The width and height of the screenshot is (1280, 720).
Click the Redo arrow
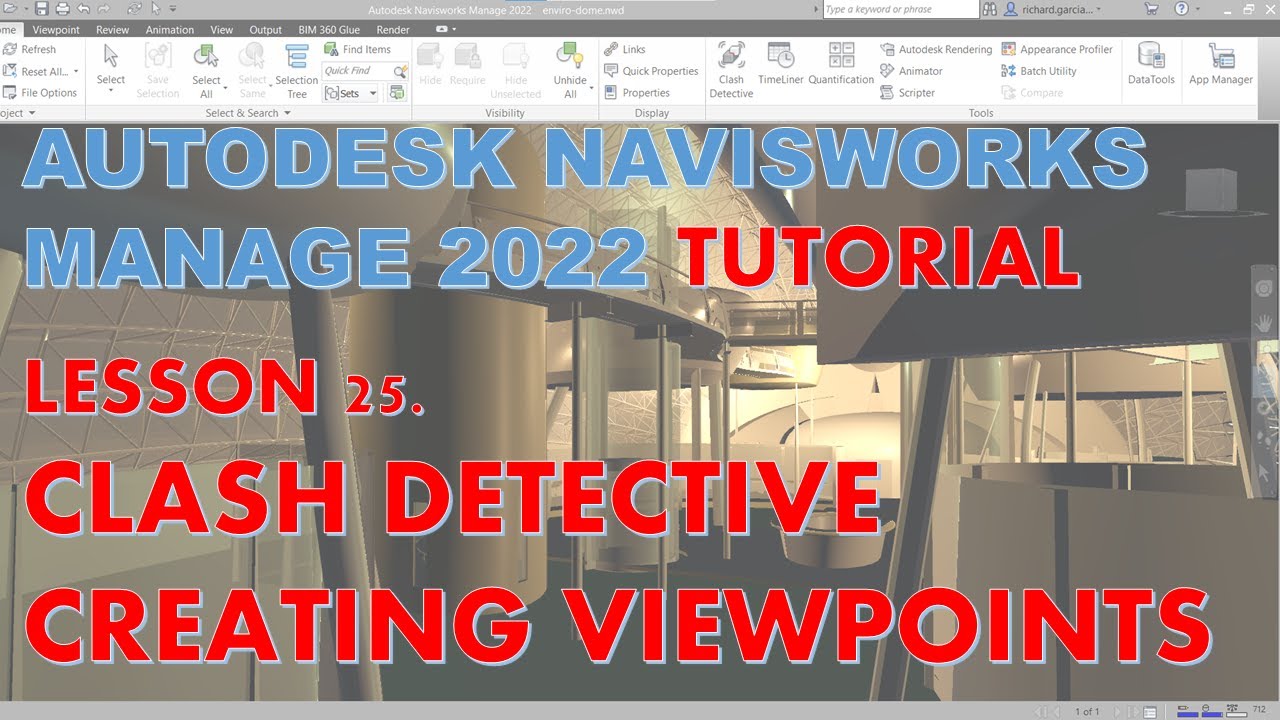(104, 9)
